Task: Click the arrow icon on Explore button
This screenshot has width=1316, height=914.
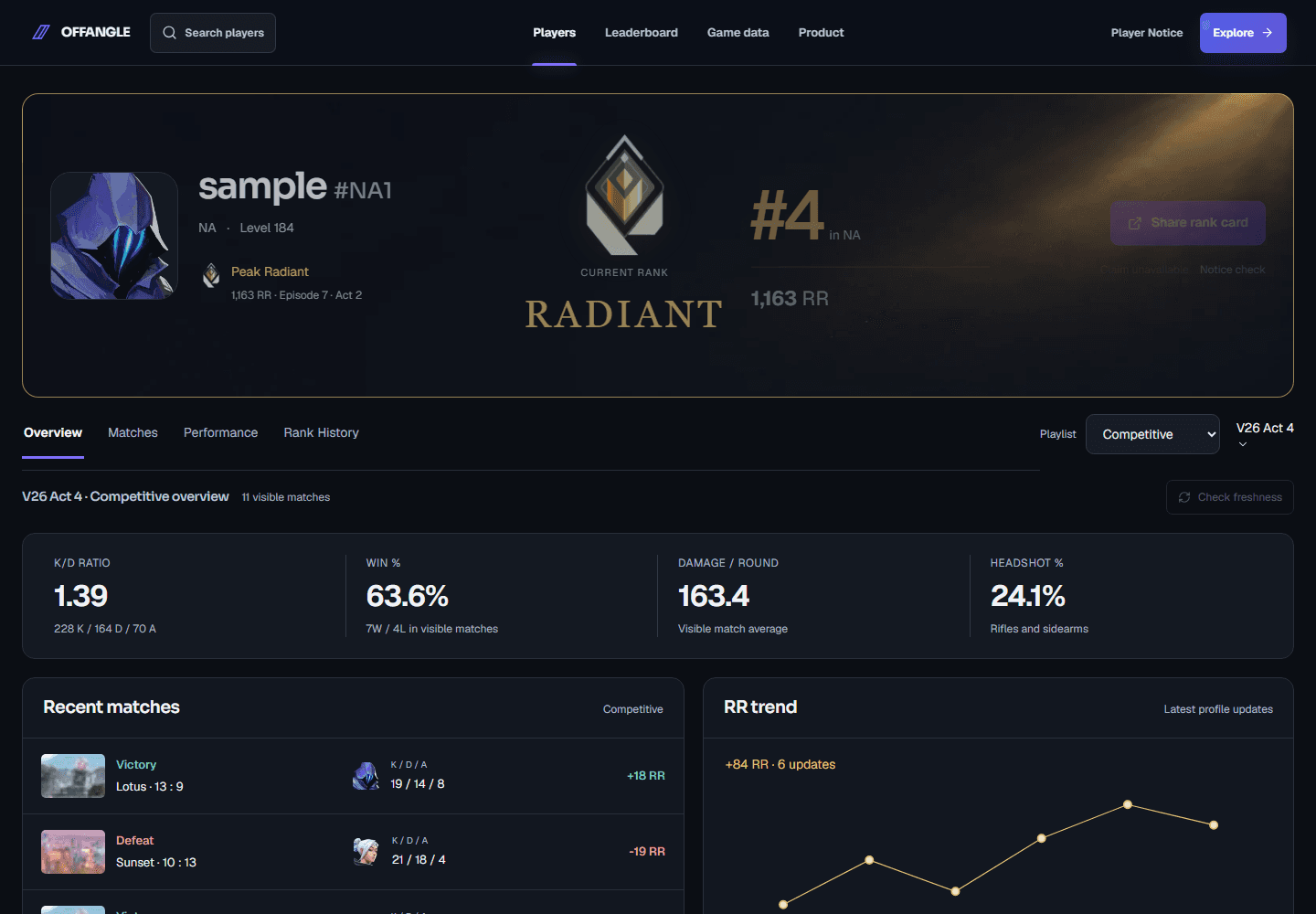Action: (x=1268, y=33)
